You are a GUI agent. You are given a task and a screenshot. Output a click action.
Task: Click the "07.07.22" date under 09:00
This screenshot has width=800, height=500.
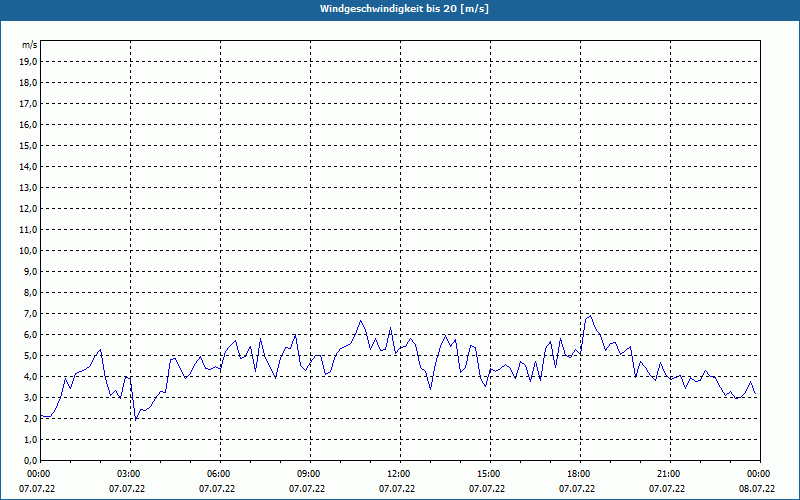tap(307, 489)
